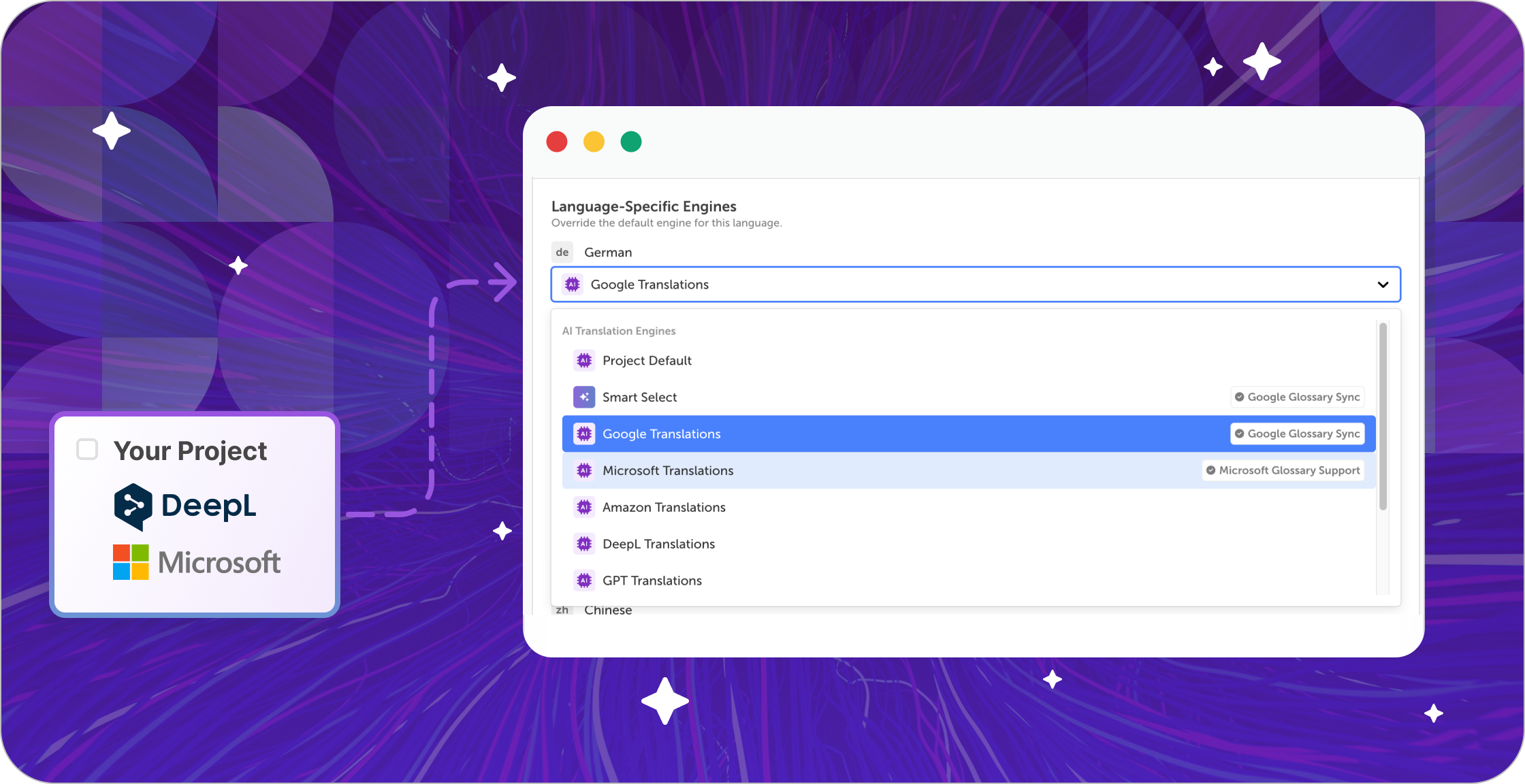This screenshot has height=784, width=1525.
Task: Click the 'Microsoft' wordmark text
Action: pos(219,563)
